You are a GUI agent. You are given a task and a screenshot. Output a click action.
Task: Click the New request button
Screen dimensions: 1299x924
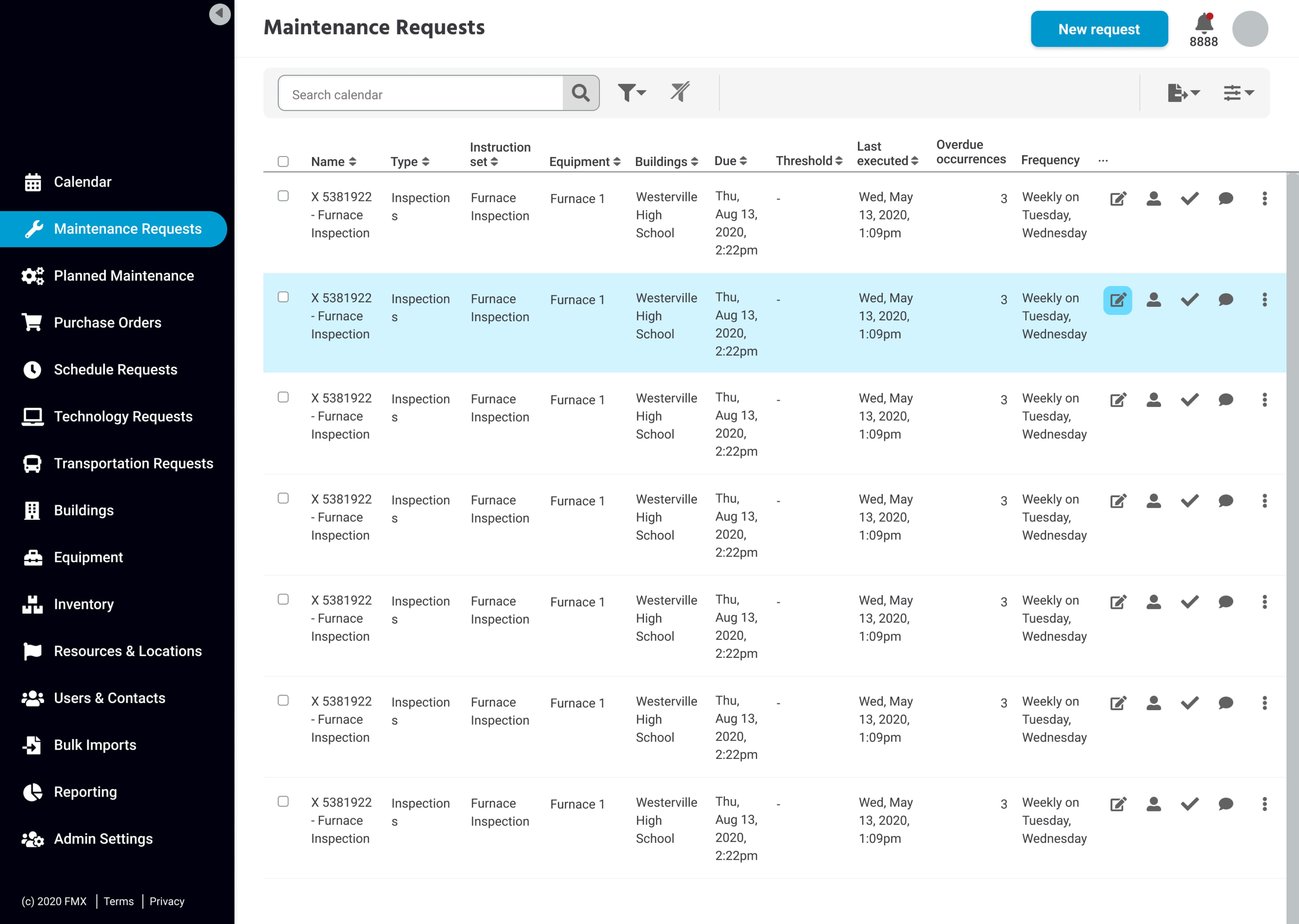(1099, 28)
